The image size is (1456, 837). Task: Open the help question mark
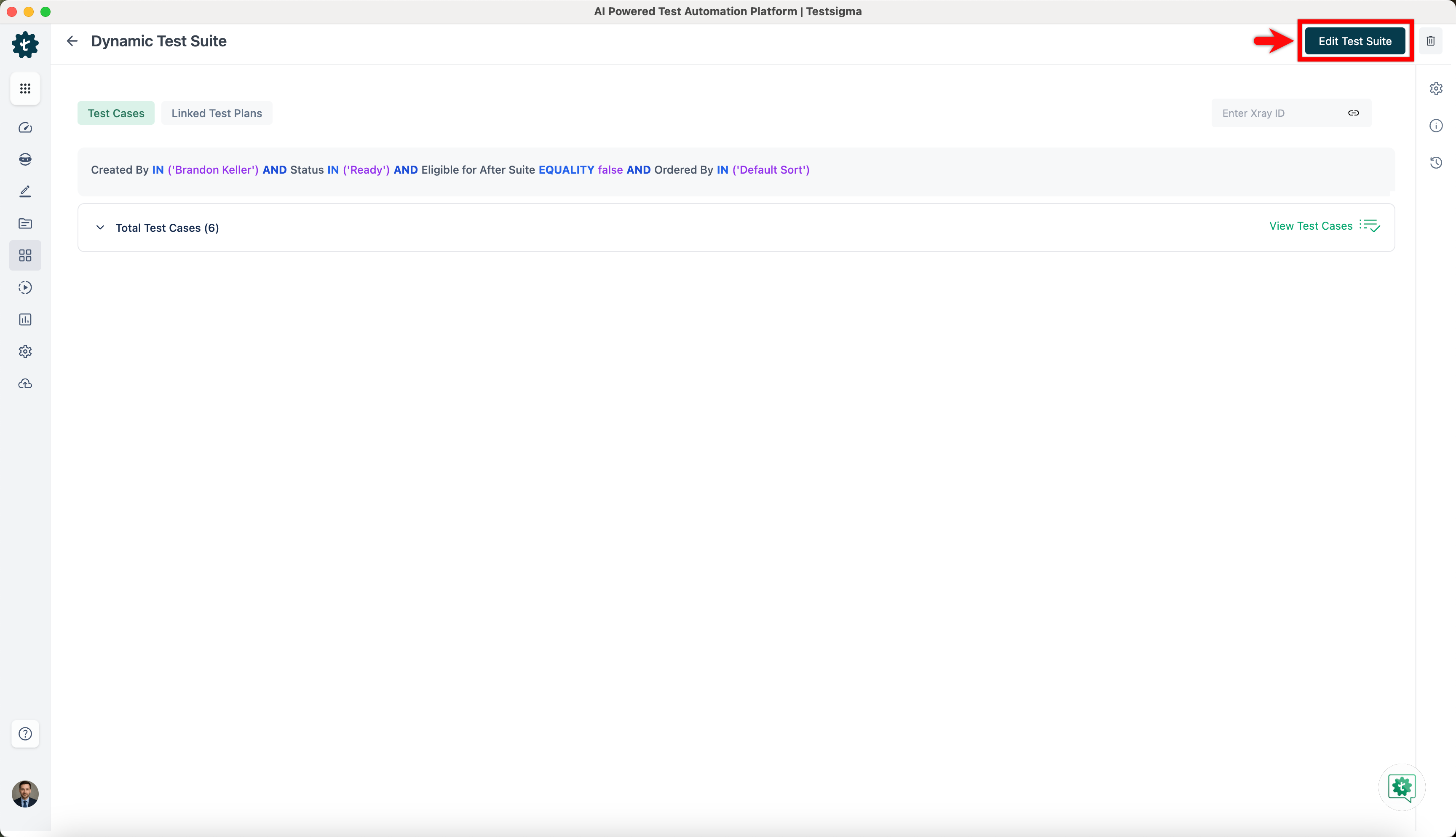coord(25,734)
